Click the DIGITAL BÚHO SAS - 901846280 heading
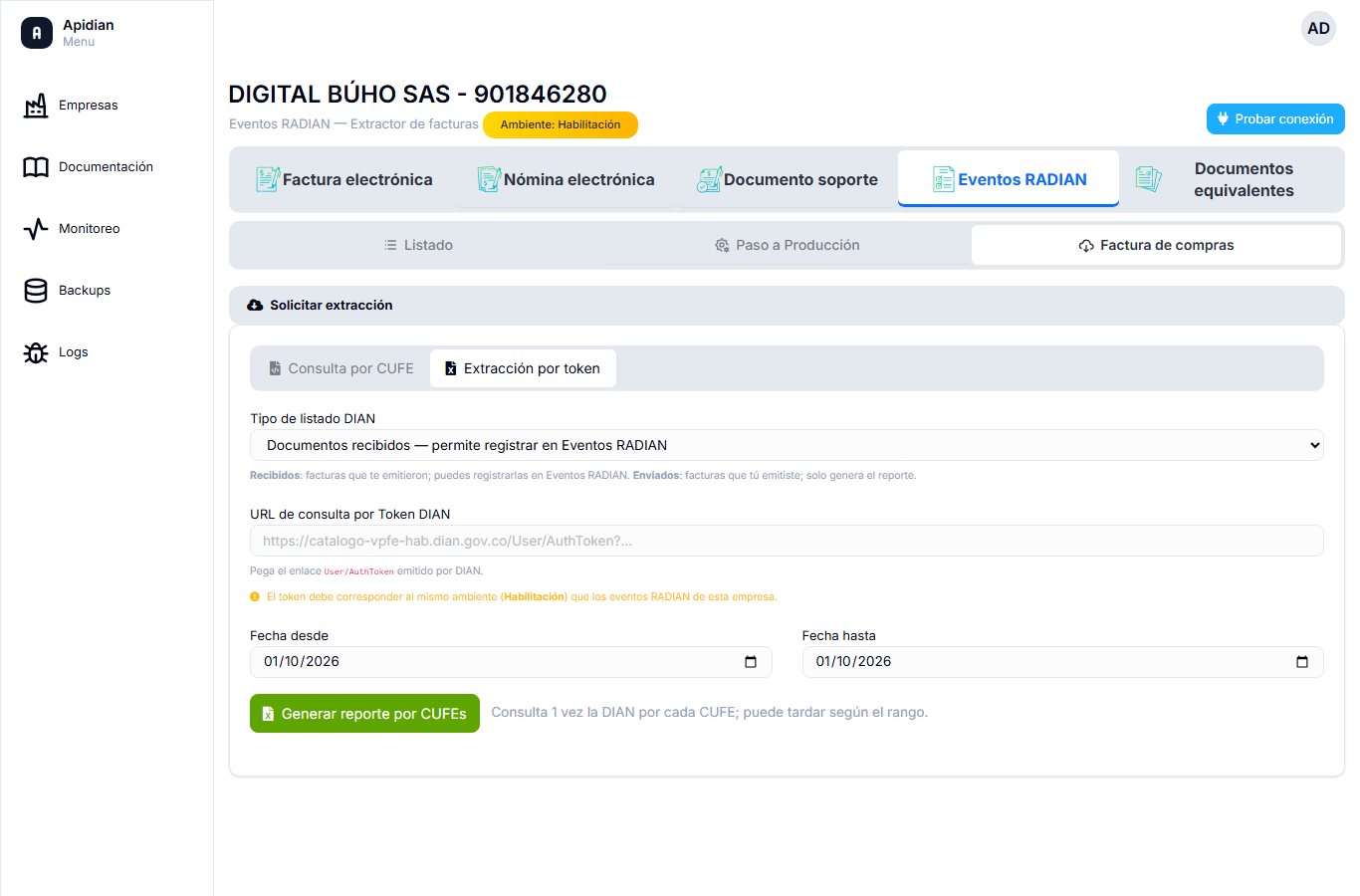 pos(417,94)
